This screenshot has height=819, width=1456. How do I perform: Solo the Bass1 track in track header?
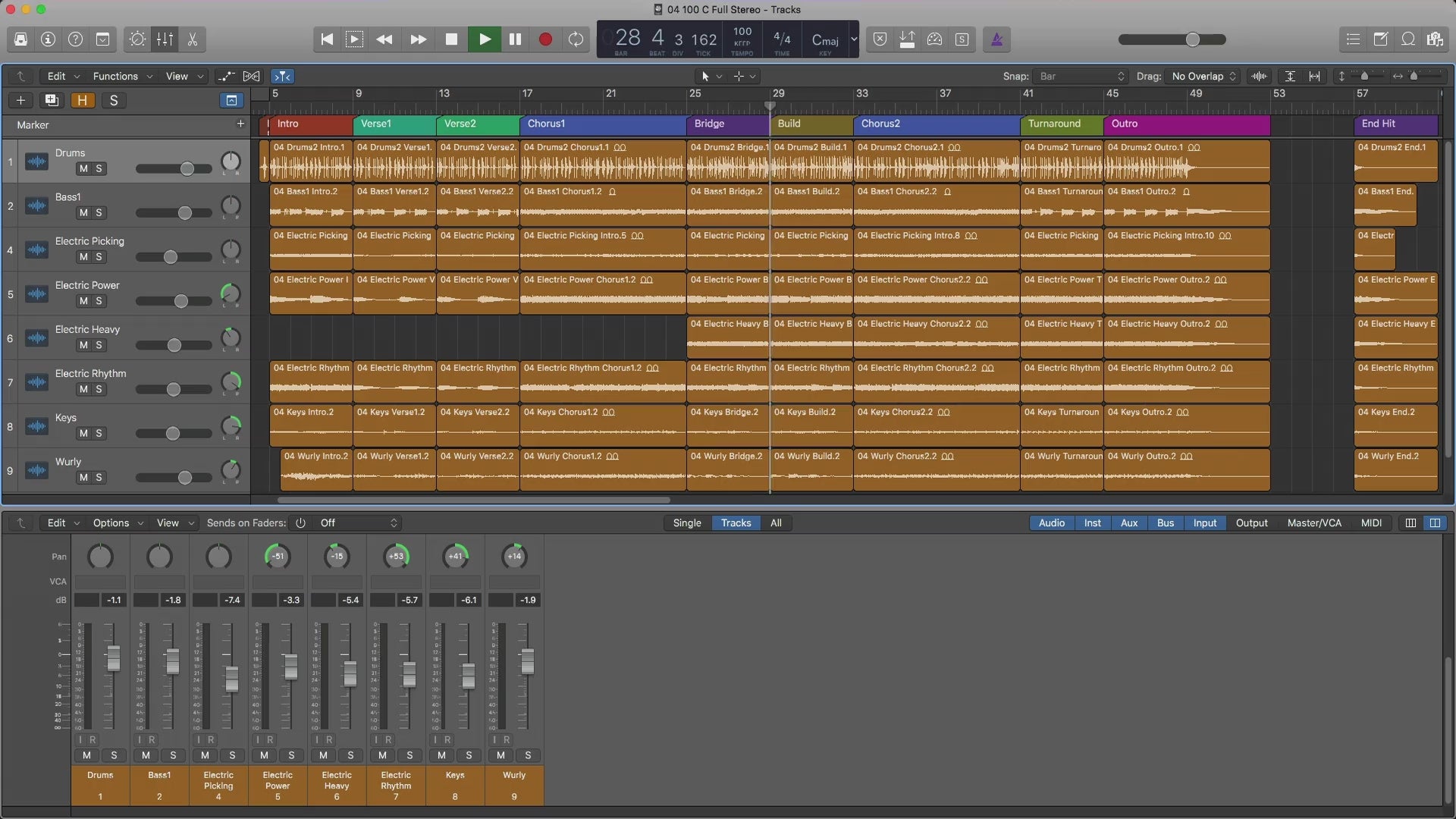[99, 213]
